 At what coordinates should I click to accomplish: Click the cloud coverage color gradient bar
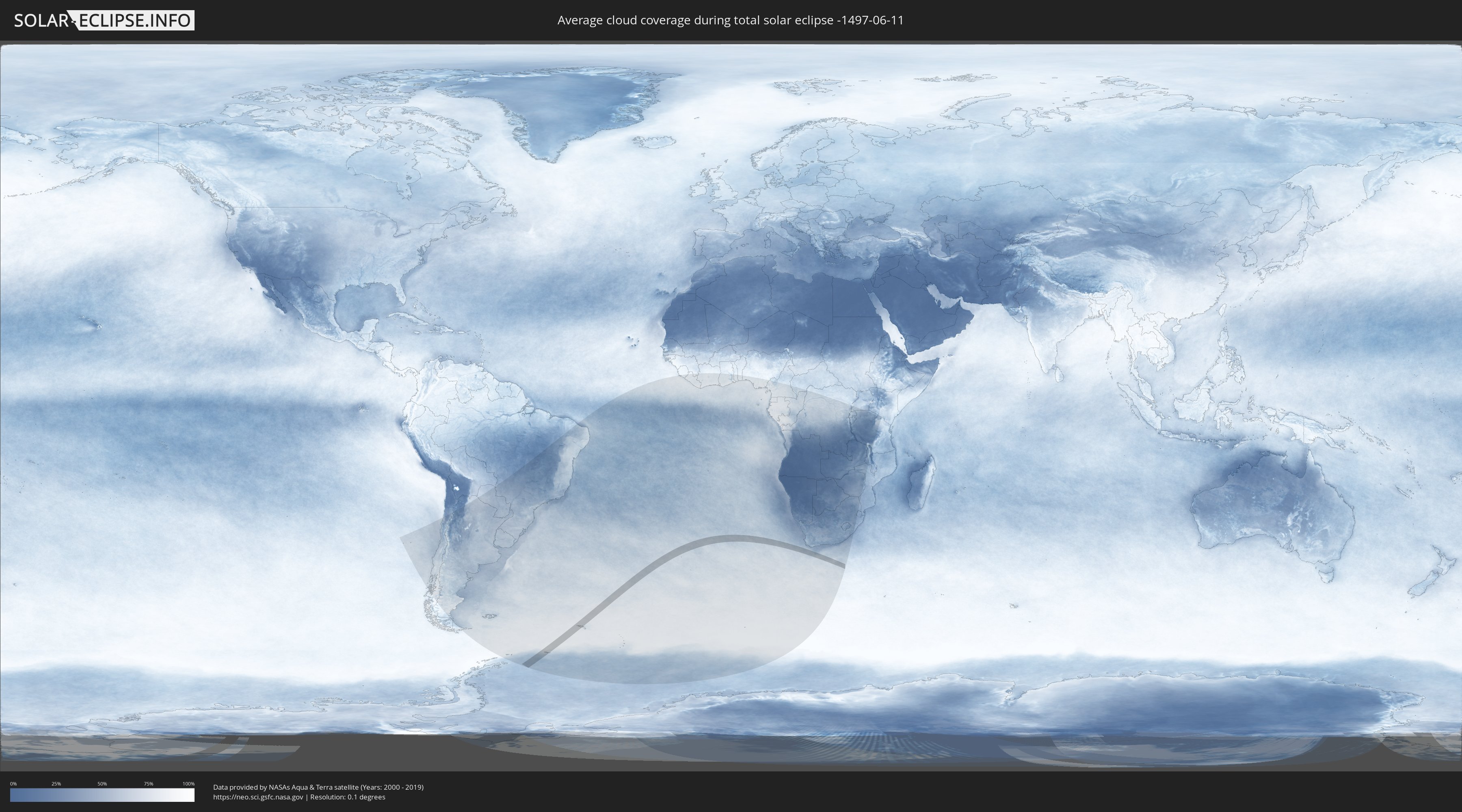pyautogui.click(x=102, y=795)
